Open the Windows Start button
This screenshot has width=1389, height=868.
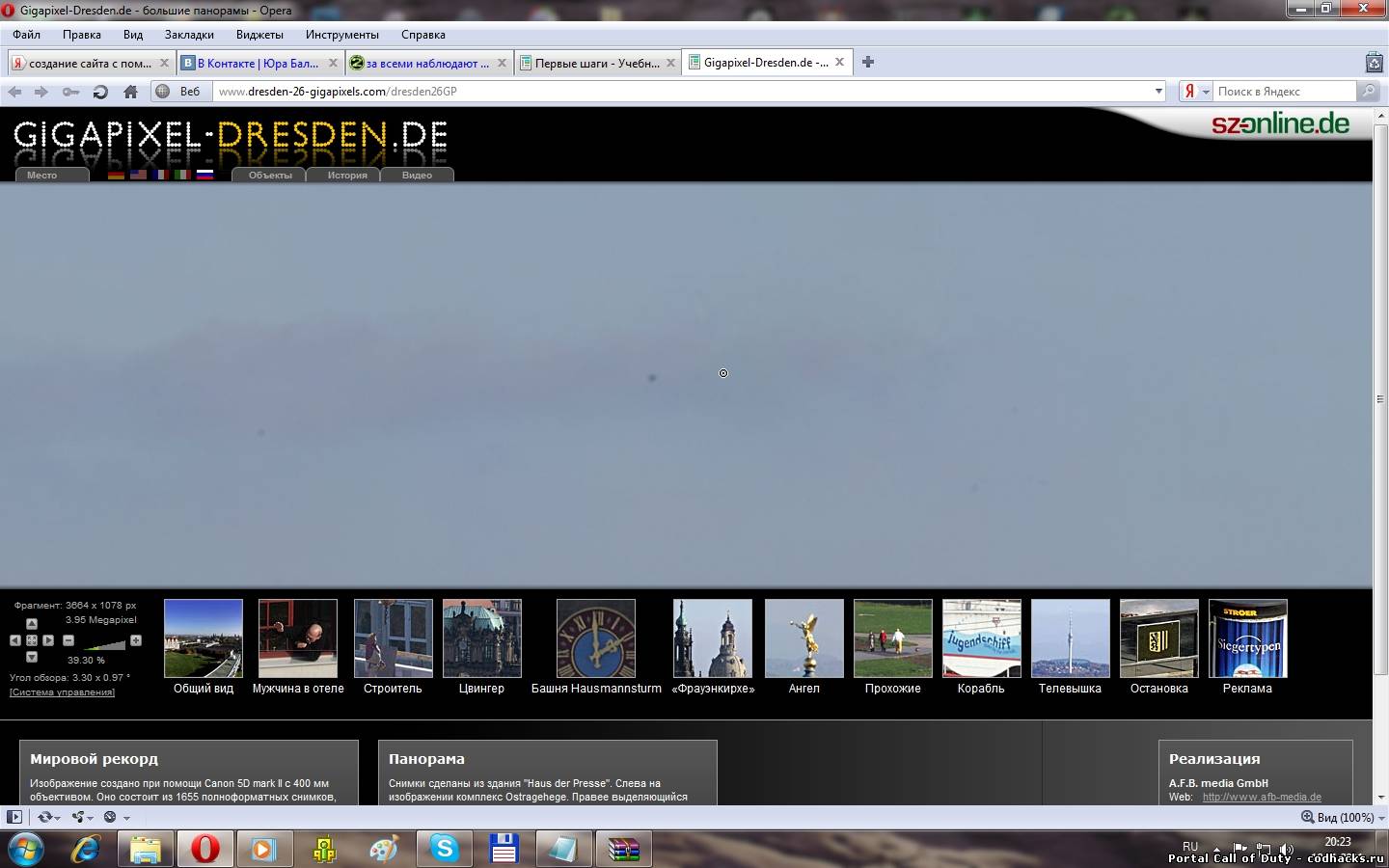[x=25, y=850]
